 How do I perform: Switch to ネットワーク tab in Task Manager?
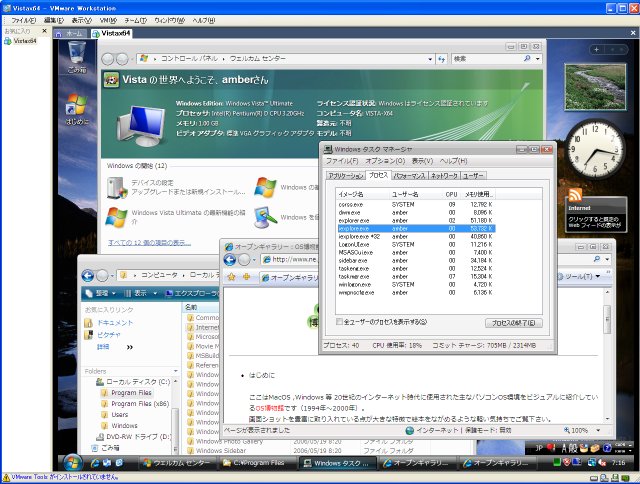[x=444, y=175]
